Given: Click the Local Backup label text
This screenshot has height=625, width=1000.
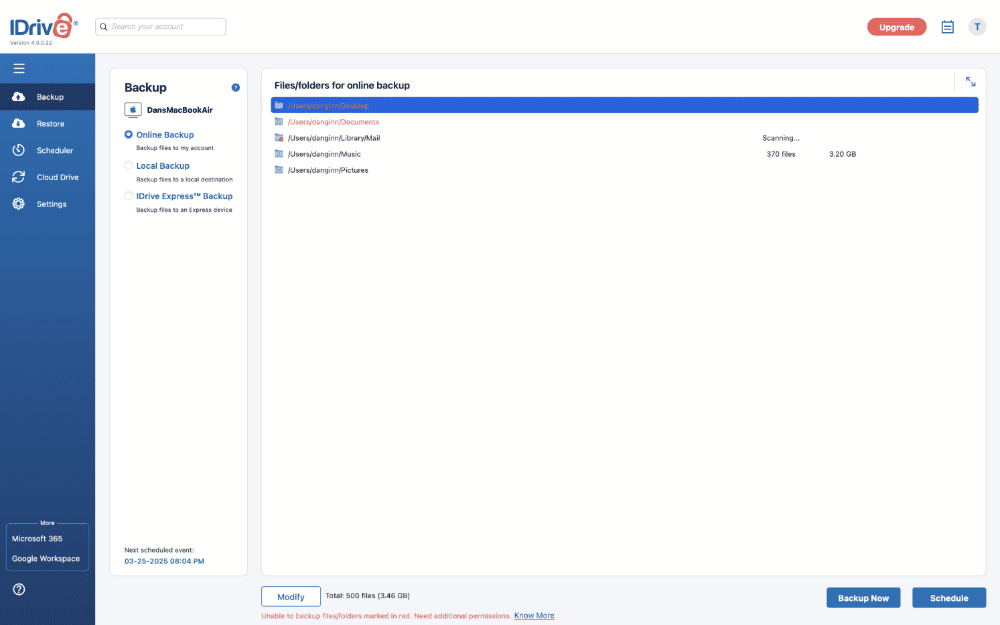Looking at the screenshot, I should click(x=163, y=166).
